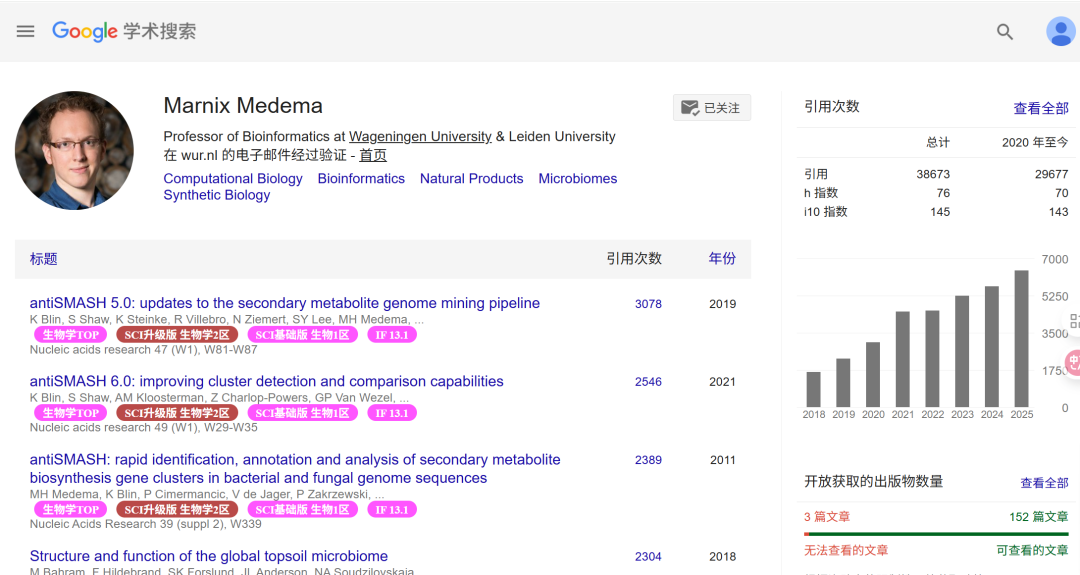Open 查看全部 beside 引用次数 heading
The height and width of the screenshot is (575, 1080).
pos(1041,108)
